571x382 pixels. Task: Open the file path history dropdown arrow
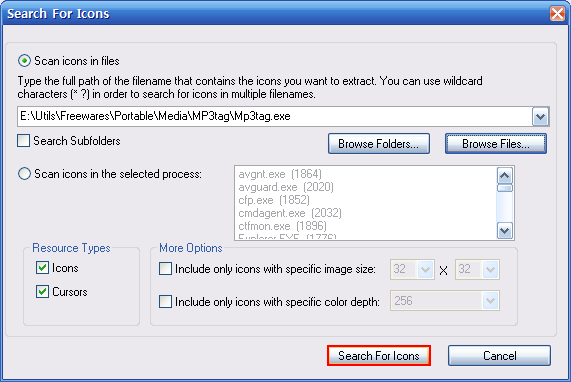(540, 117)
